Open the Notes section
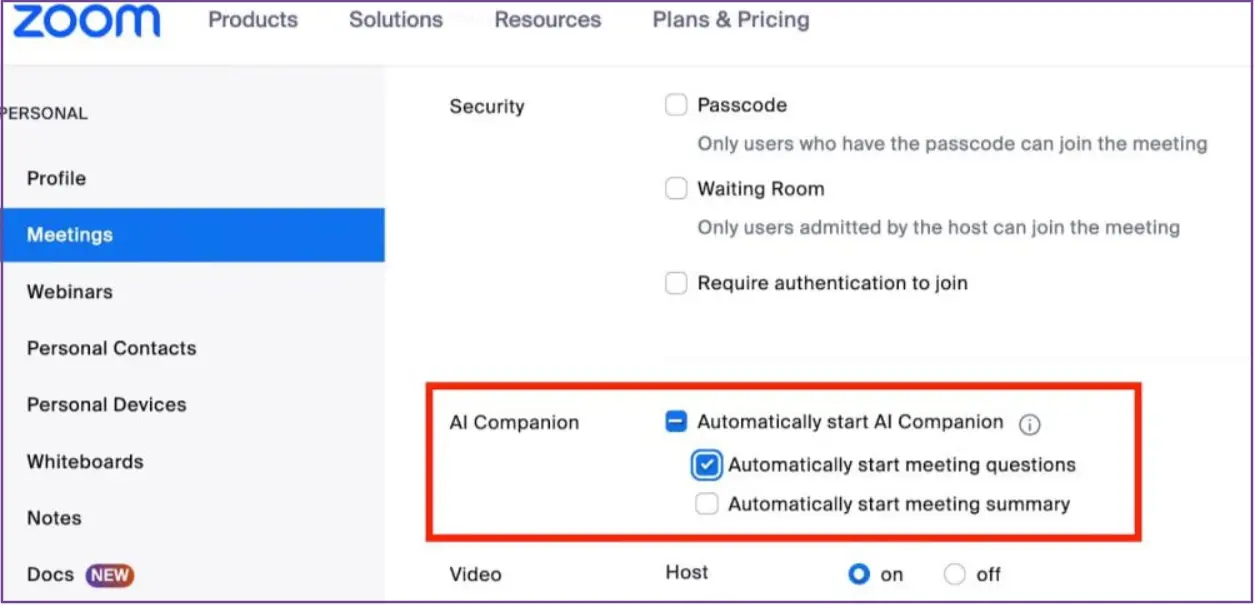The height and width of the screenshot is (605, 1255). point(54,518)
